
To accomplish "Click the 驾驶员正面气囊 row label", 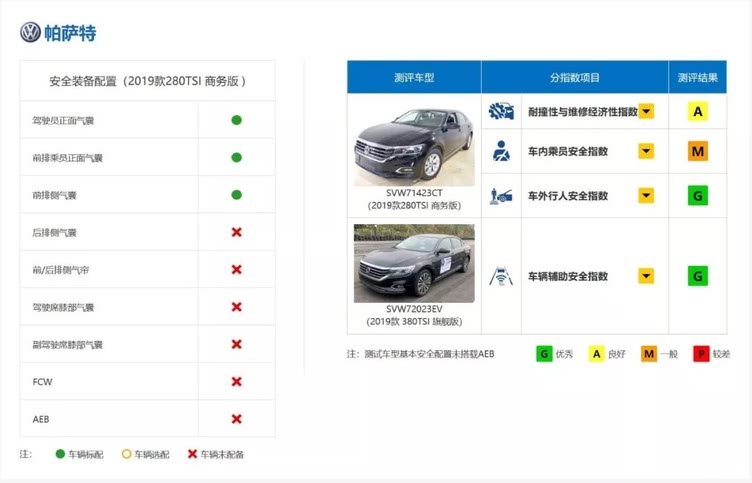I will 63,120.
